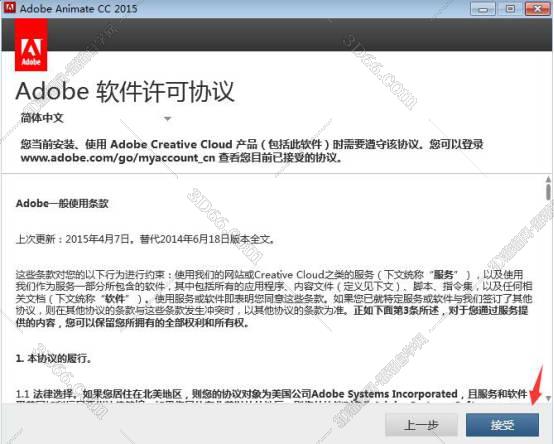
Task: Click the www.adobe.com/go/myaccount_cn address text
Action: (x=118, y=158)
